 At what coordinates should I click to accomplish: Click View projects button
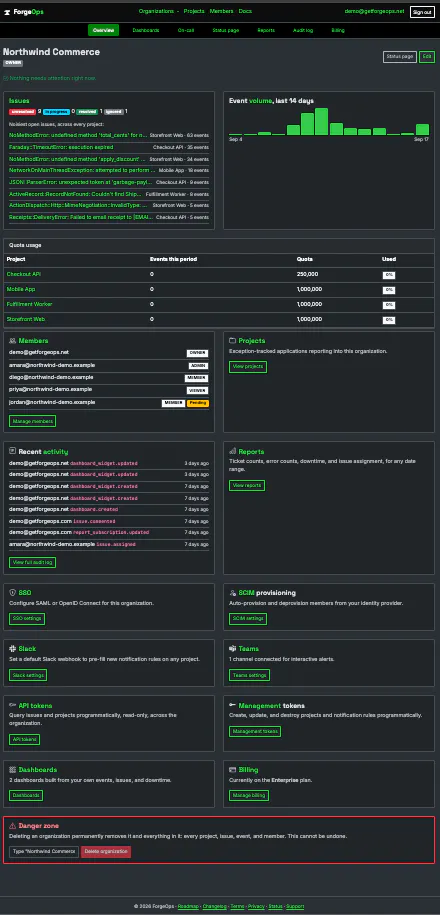coord(248,367)
